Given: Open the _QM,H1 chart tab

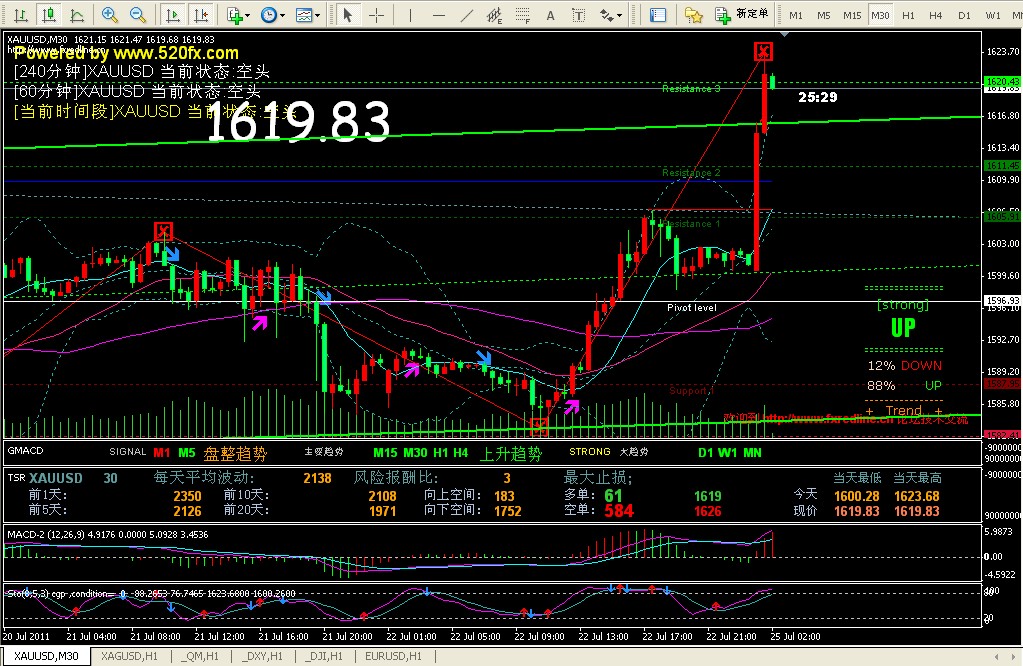Looking at the screenshot, I should tap(200, 656).
